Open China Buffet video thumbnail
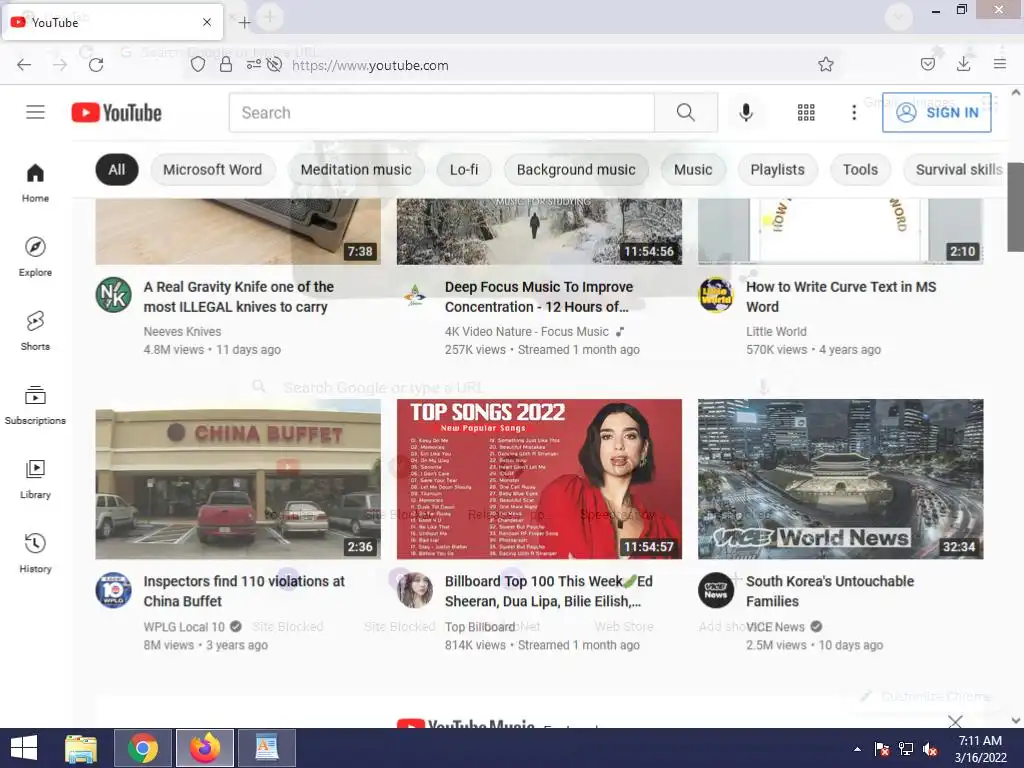This screenshot has width=1024, height=768. [238, 479]
